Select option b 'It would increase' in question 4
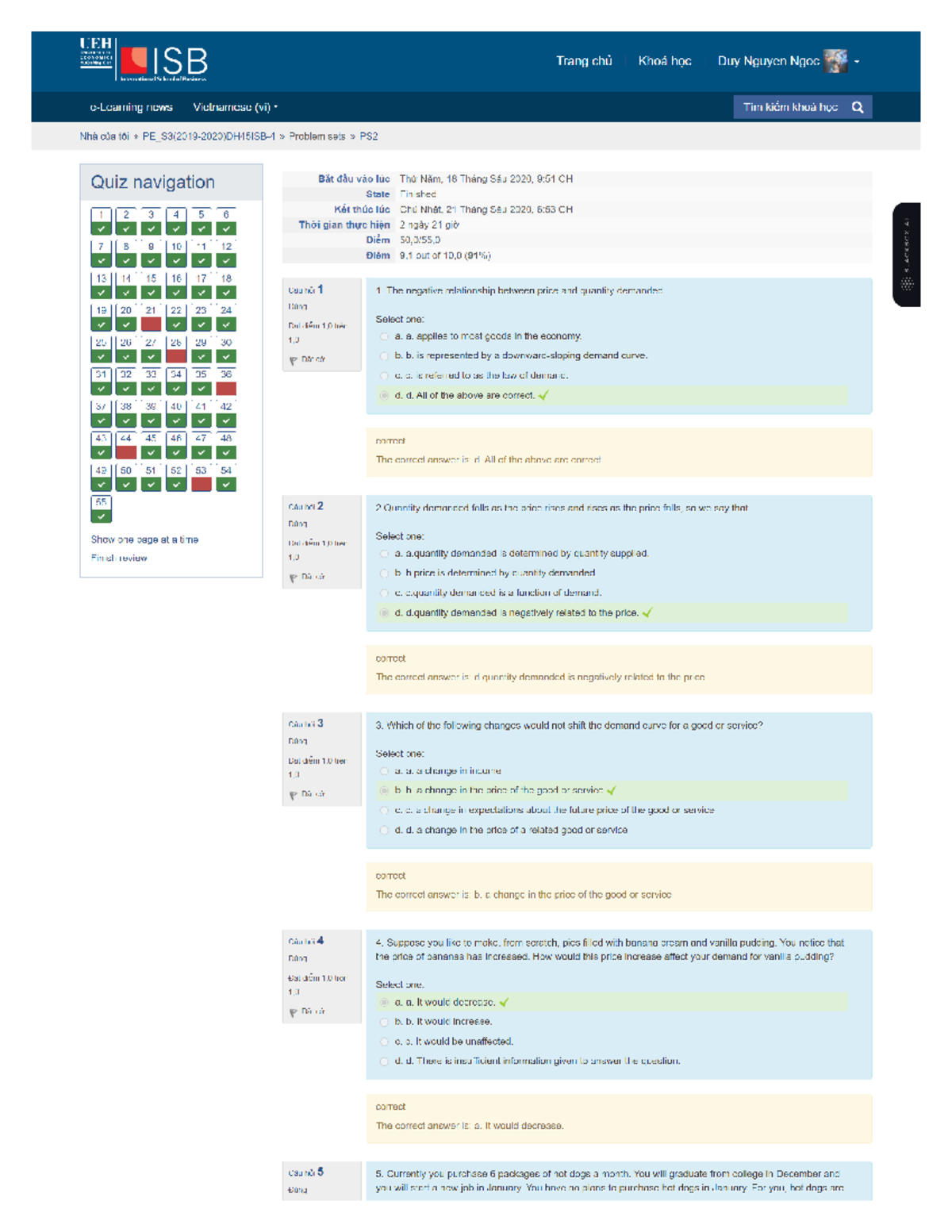 click(x=383, y=1022)
